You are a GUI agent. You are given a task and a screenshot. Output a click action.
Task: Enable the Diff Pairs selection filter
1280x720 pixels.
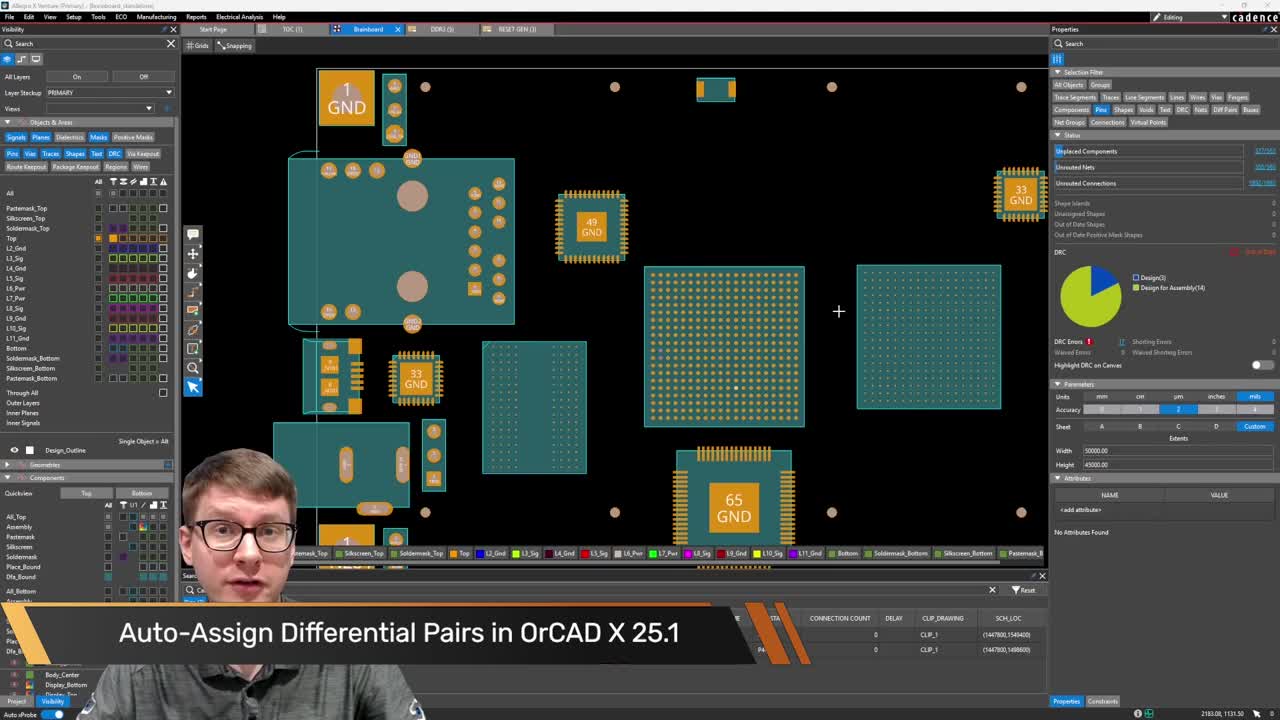(1225, 110)
